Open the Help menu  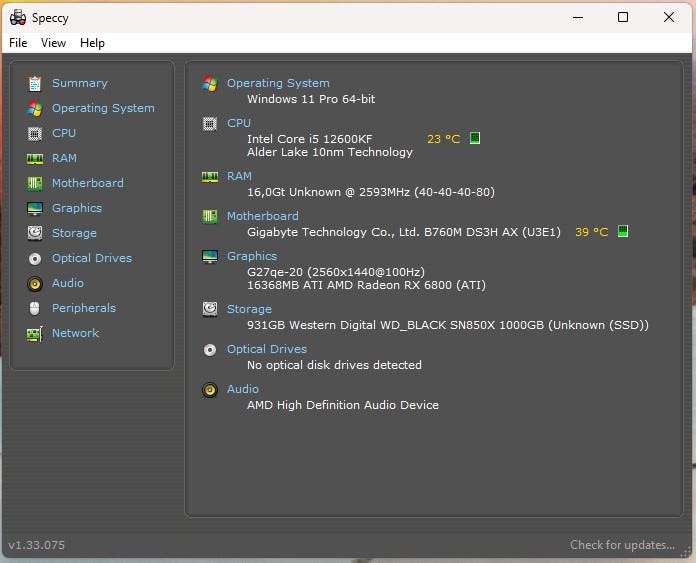92,43
